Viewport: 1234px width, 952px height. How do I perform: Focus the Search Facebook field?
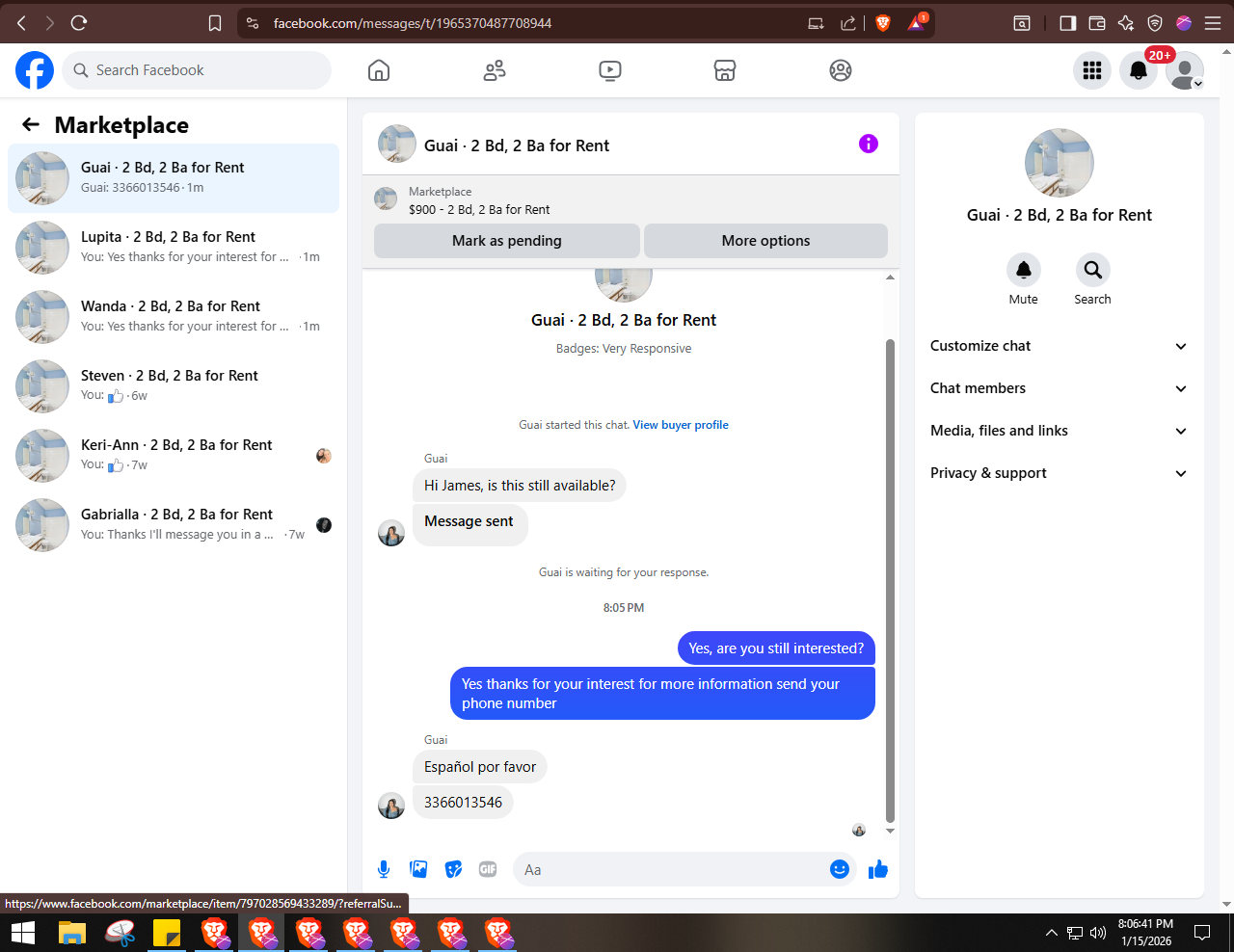(198, 70)
